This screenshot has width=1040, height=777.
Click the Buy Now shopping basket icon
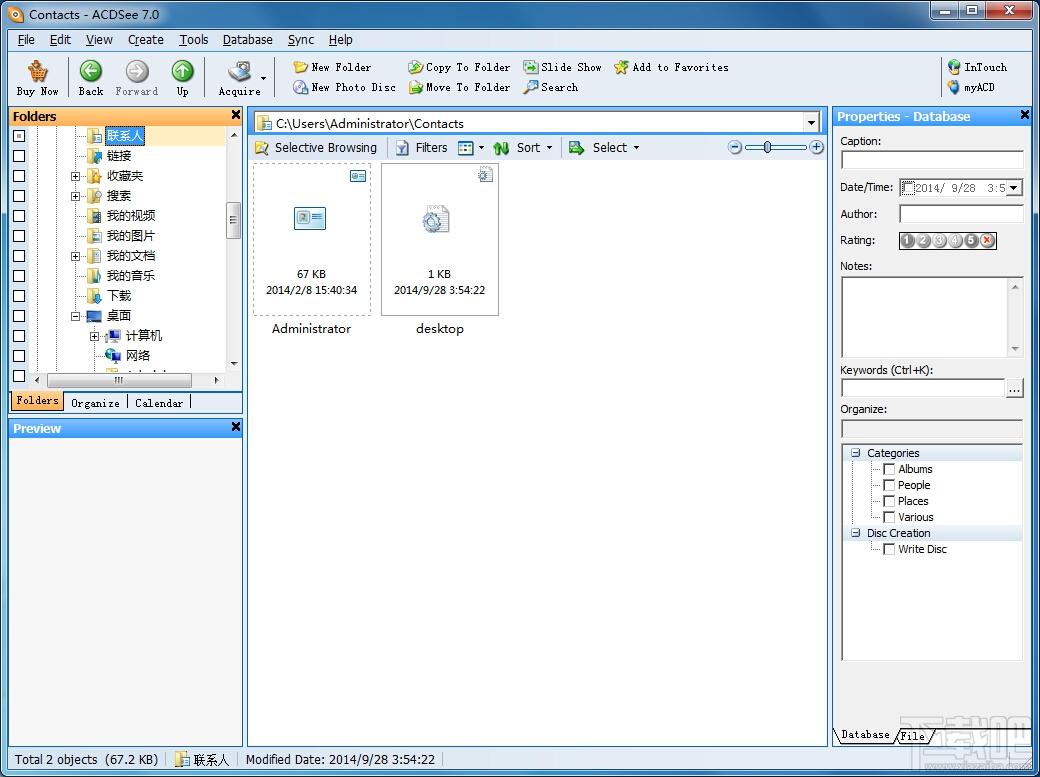(x=38, y=71)
